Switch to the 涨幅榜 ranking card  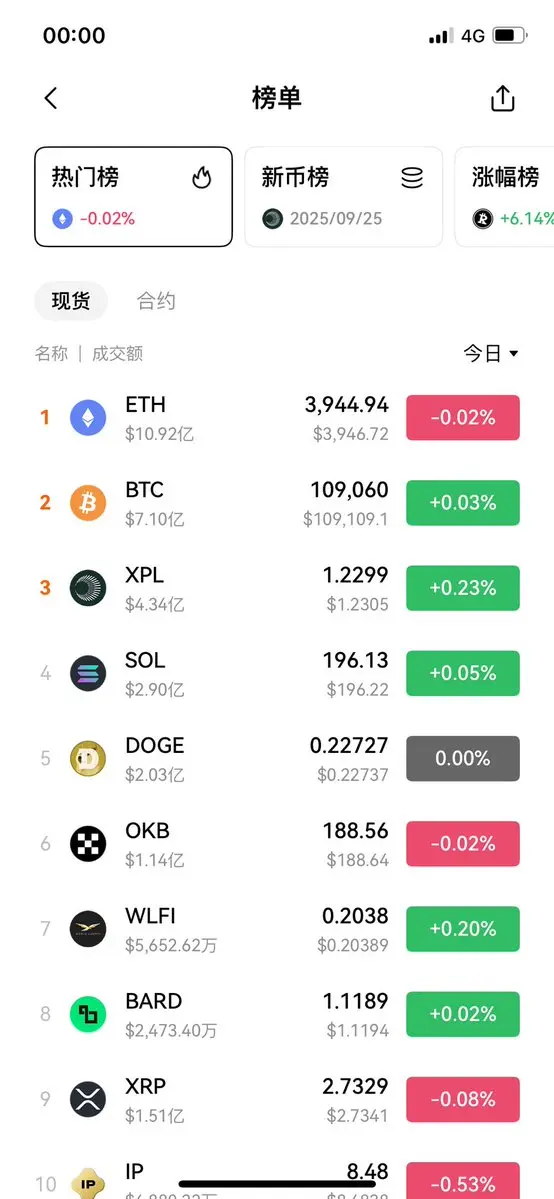coord(505,197)
